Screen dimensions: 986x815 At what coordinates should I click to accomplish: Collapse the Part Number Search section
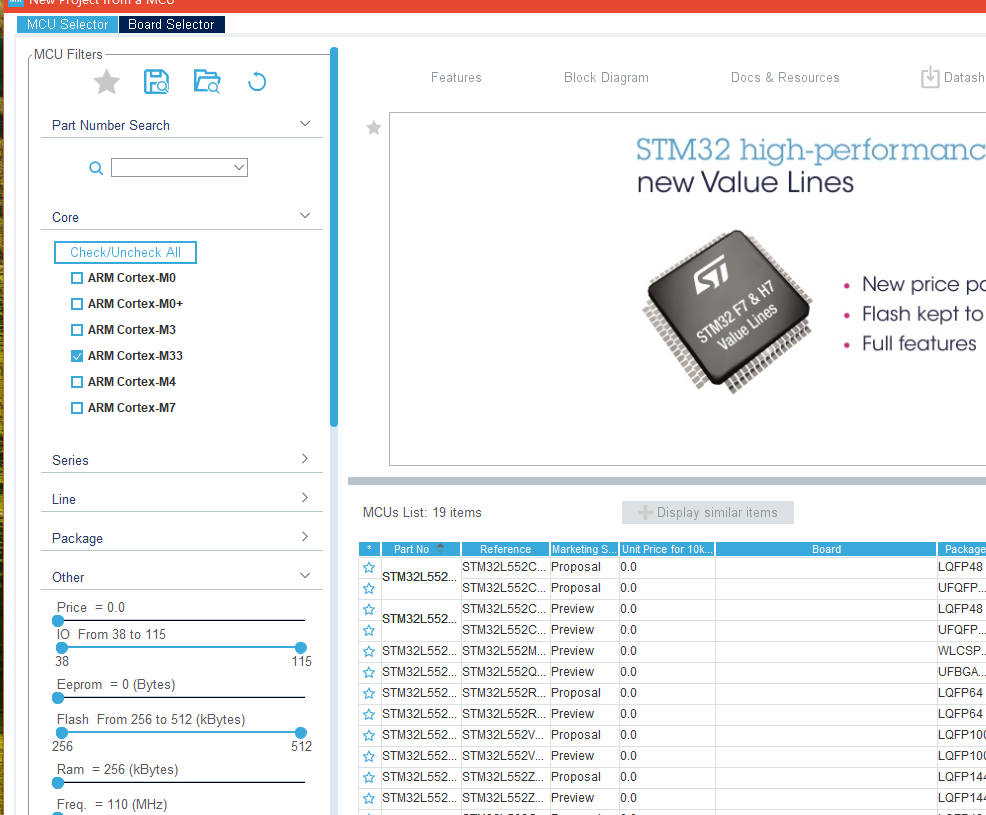click(x=305, y=124)
